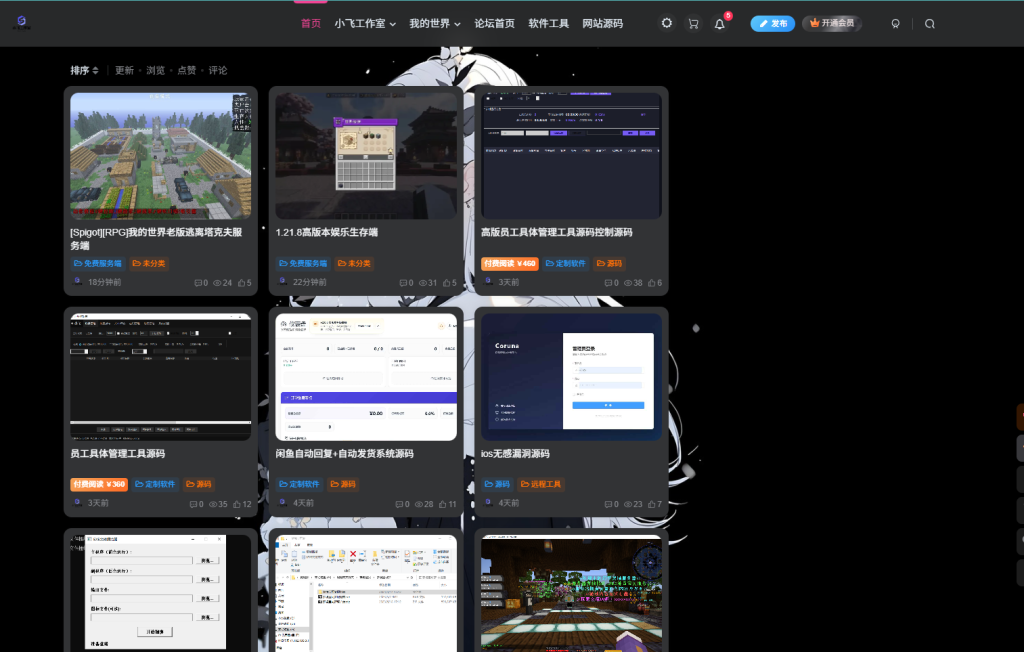Toggle the theme with the sun icon
This screenshot has width=1024, height=652.
pos(666,23)
